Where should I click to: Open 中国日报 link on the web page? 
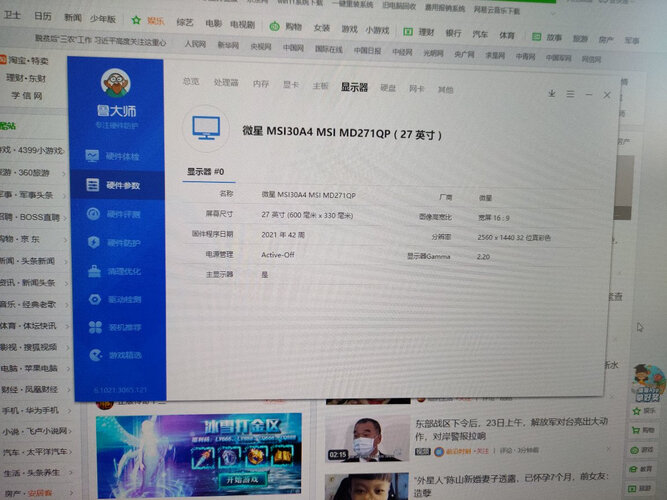point(367,51)
